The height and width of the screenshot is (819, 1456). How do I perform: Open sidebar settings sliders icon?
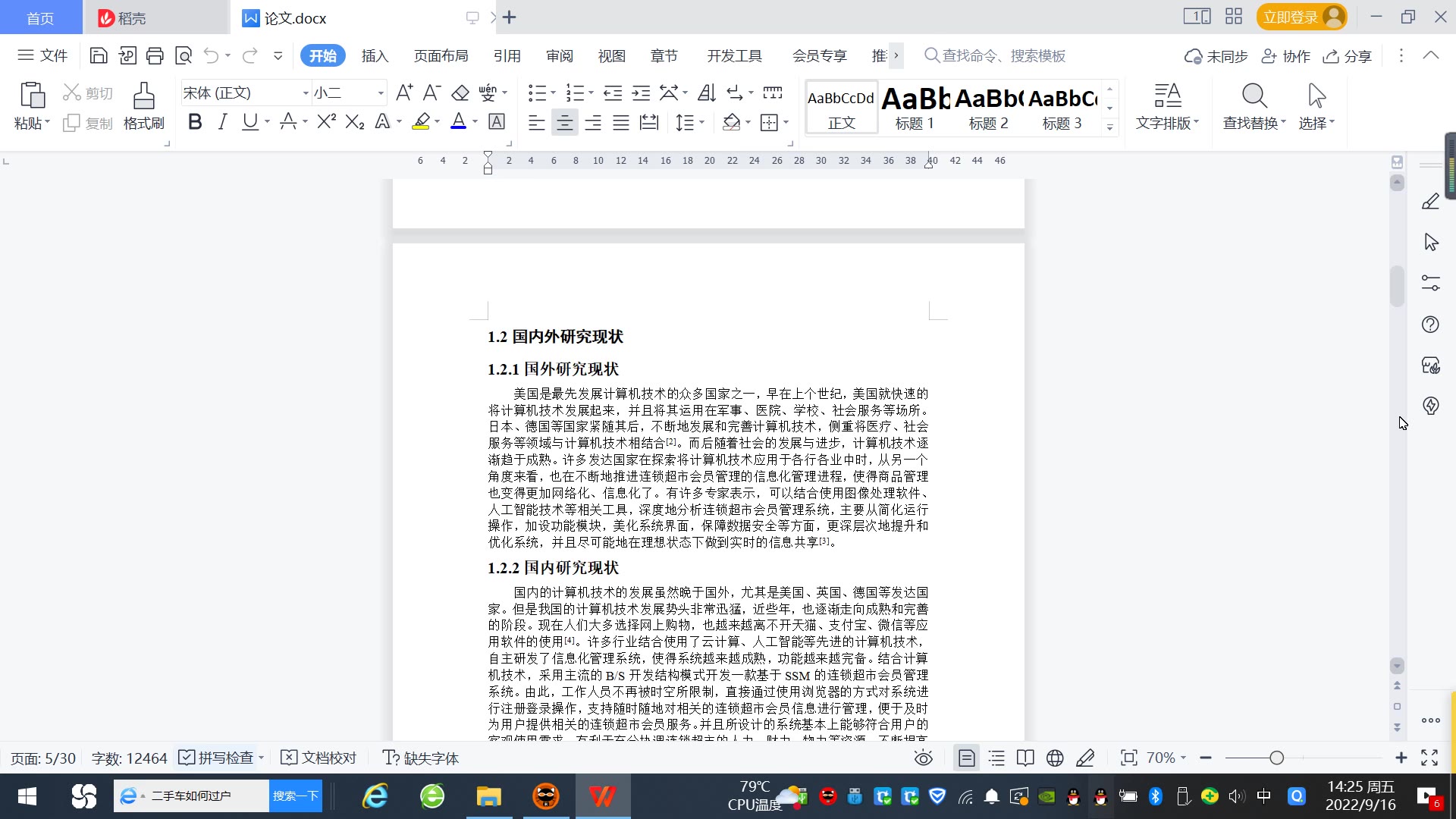[1430, 283]
